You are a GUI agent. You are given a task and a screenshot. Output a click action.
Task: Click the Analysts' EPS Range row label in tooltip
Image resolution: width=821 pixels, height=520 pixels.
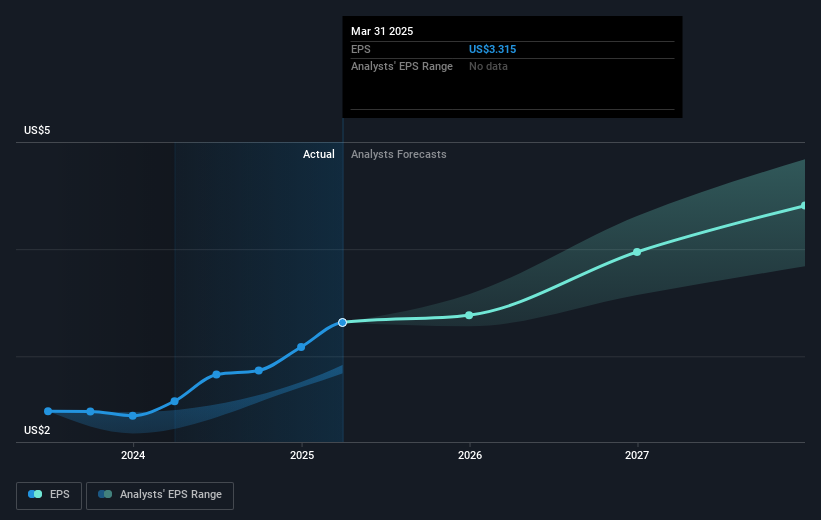(x=402, y=67)
